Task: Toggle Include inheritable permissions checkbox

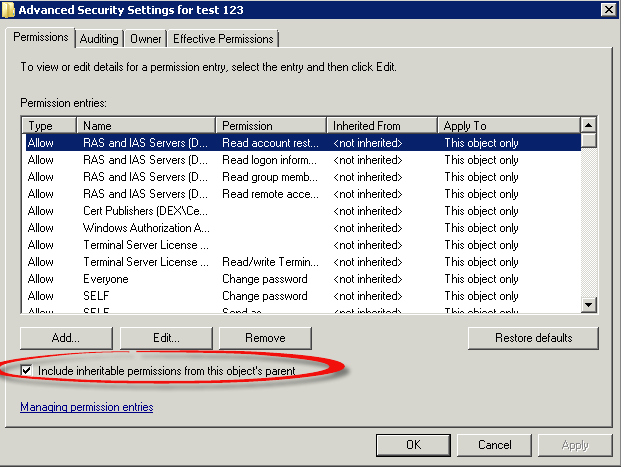Action: point(27,371)
